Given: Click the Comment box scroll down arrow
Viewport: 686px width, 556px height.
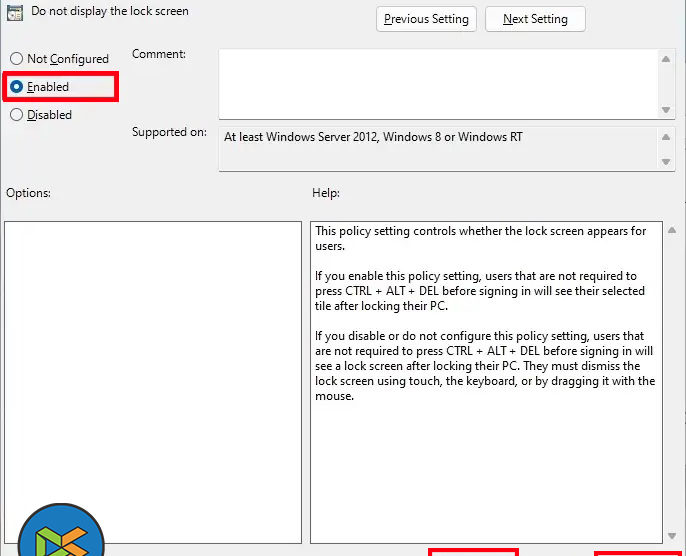Looking at the screenshot, I should click(x=666, y=110).
